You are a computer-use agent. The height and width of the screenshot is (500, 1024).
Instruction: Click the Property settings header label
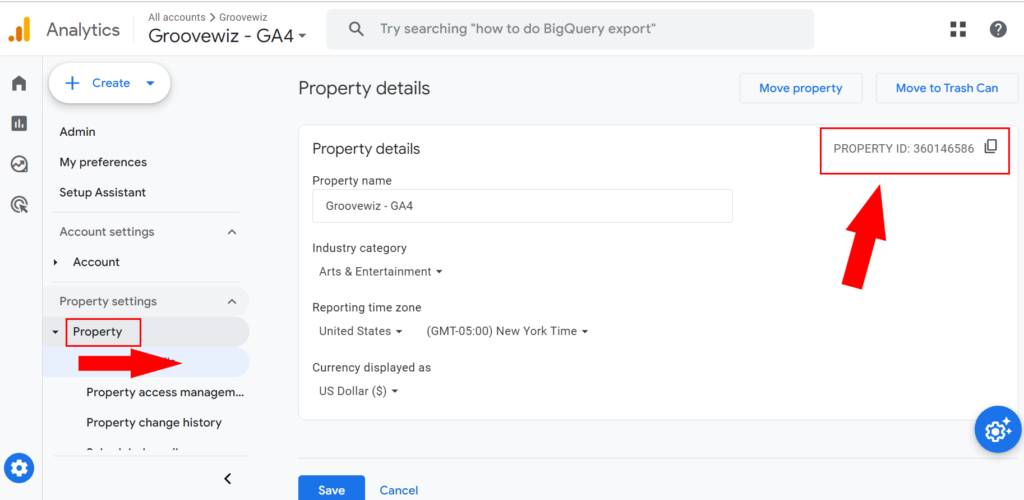[x=108, y=302]
